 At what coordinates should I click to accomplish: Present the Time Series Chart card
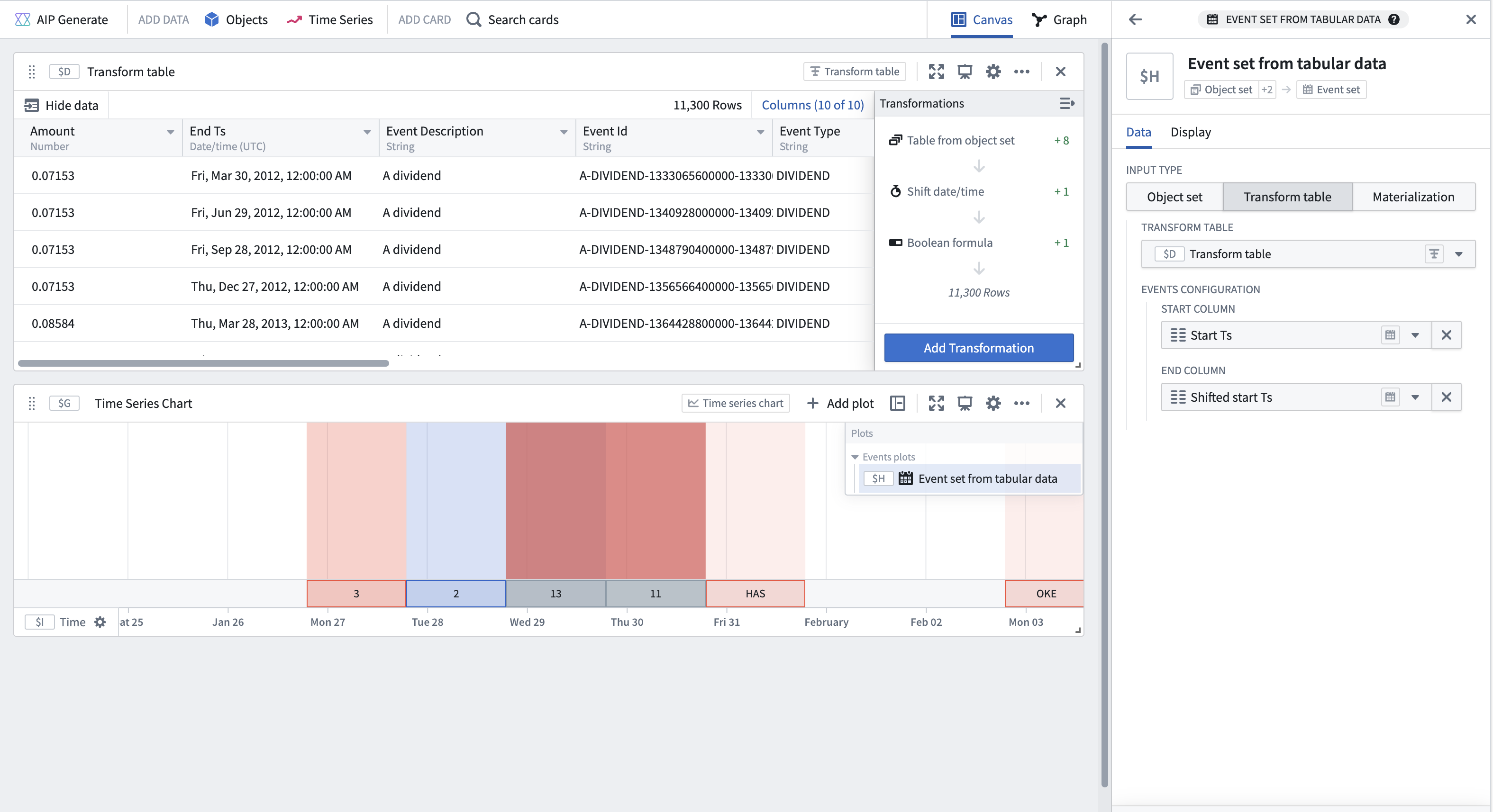pyautogui.click(x=965, y=403)
